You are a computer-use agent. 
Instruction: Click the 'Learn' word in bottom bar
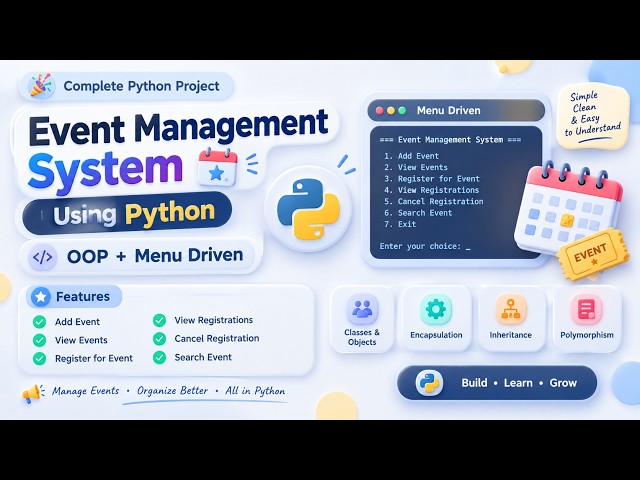518,383
